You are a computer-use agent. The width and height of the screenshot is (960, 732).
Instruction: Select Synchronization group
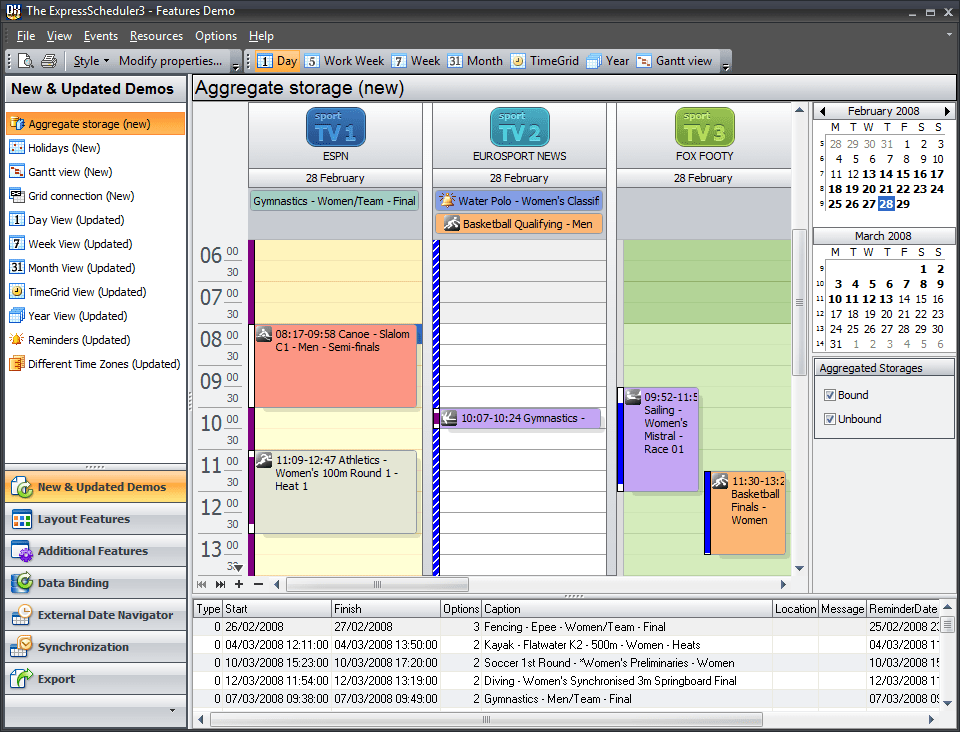(x=96, y=647)
